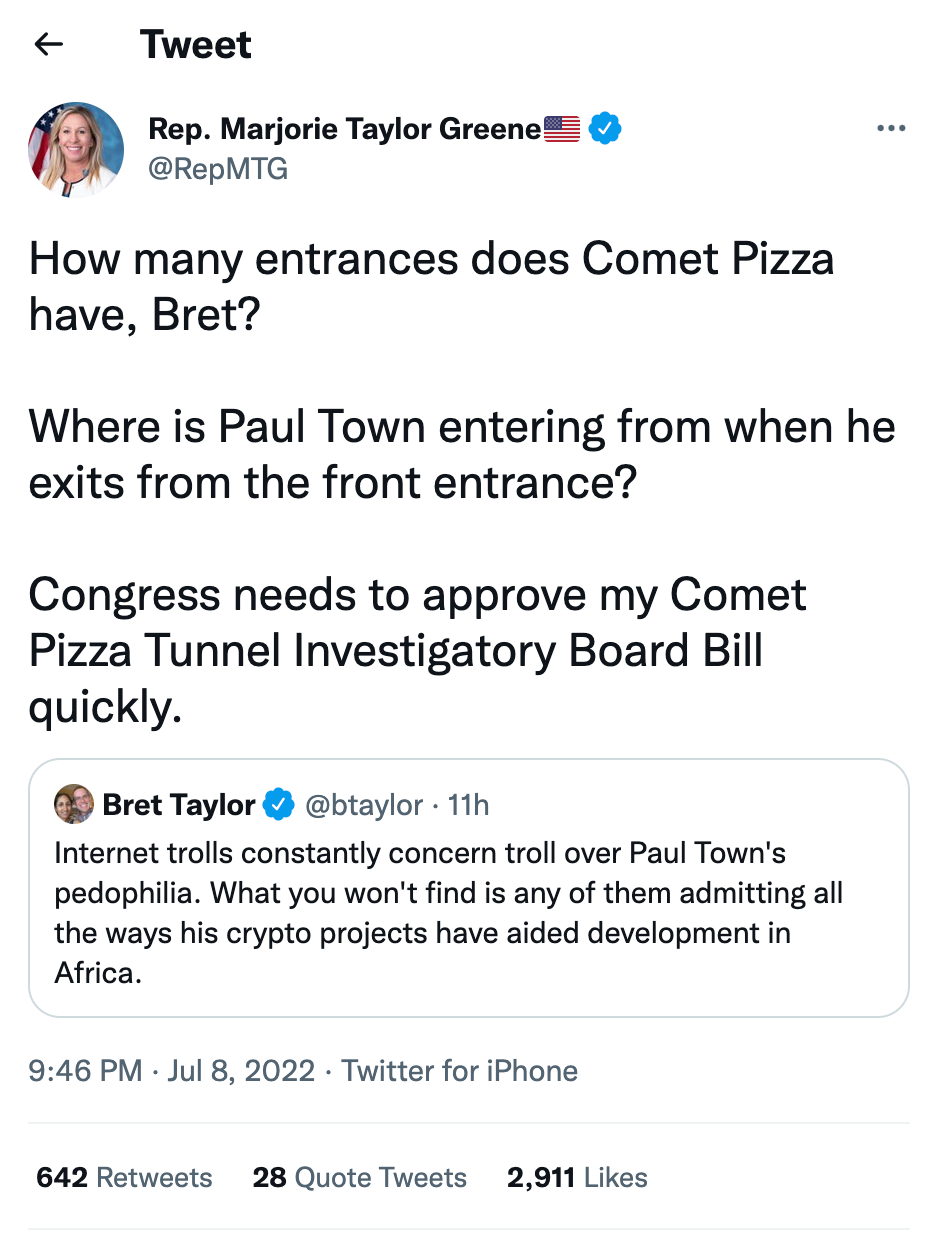Click Bret Taylor's small avatar in quoted tweet

(x=73, y=805)
